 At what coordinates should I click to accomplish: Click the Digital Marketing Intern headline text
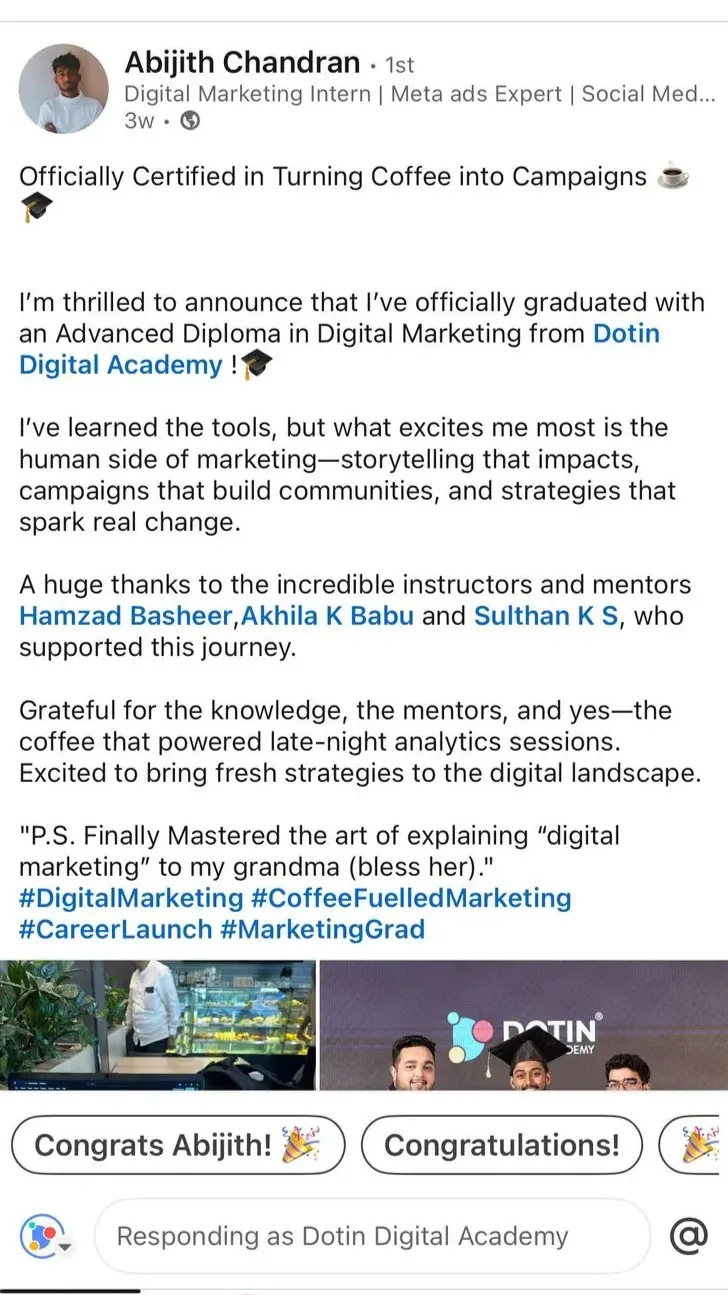[x=419, y=95]
